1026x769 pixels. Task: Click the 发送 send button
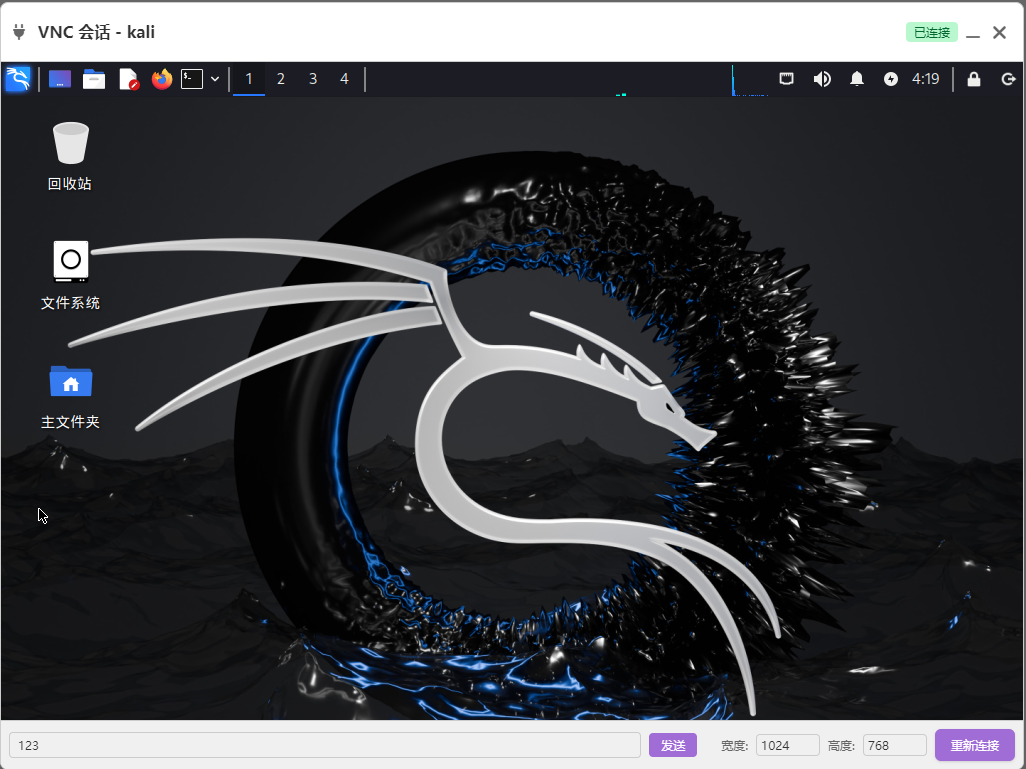point(673,745)
